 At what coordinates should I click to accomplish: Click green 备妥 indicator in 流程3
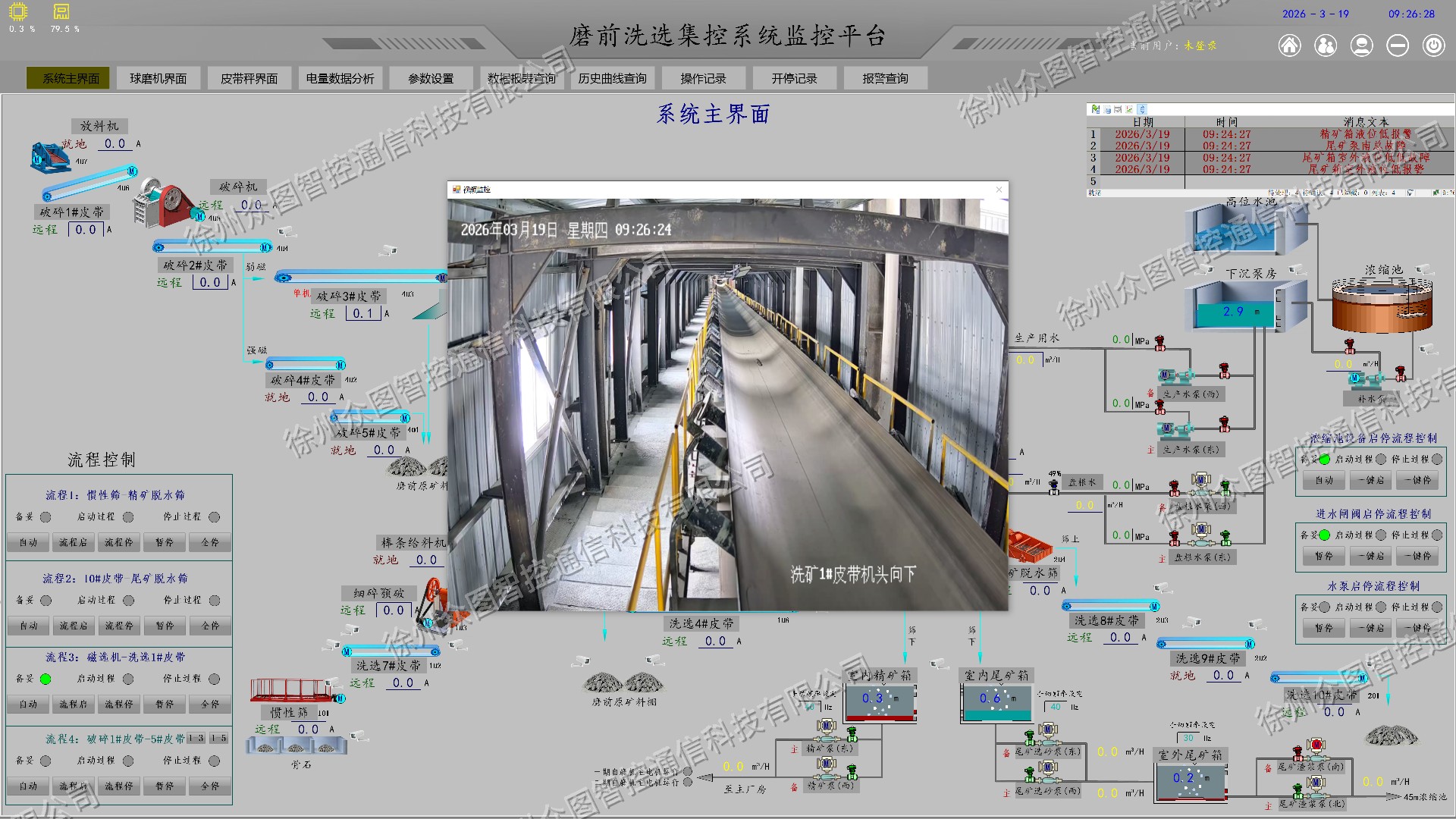tap(45, 679)
